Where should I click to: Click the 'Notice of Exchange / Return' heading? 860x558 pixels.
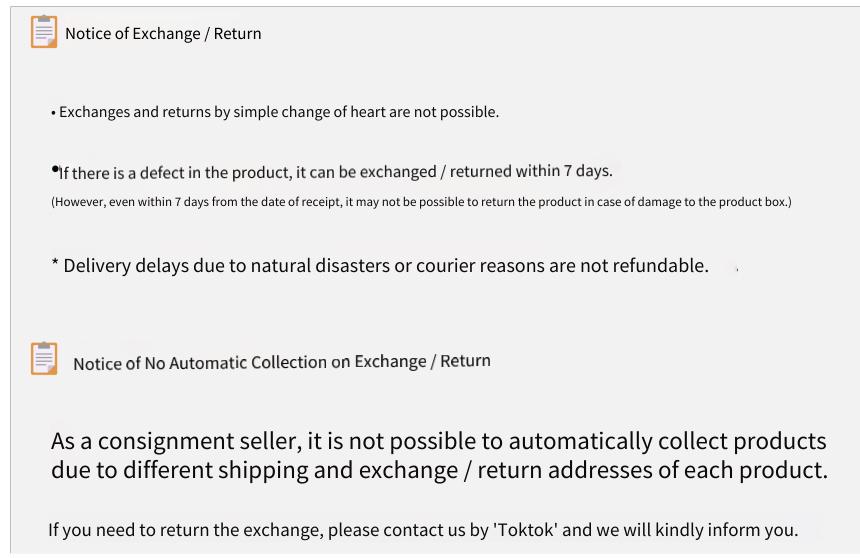(163, 33)
